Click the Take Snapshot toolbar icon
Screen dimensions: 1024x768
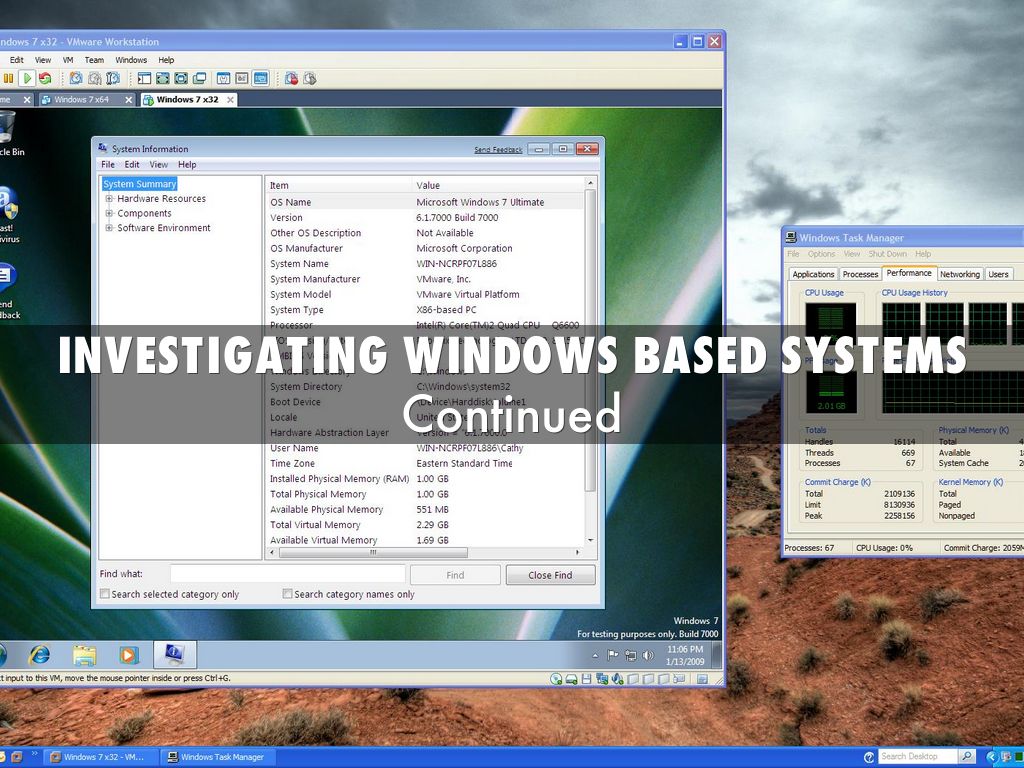tap(76, 78)
